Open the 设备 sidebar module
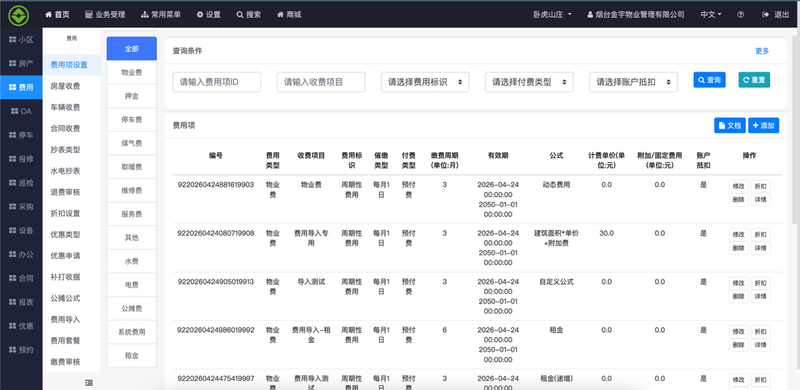The image size is (800, 390). [x=21, y=230]
